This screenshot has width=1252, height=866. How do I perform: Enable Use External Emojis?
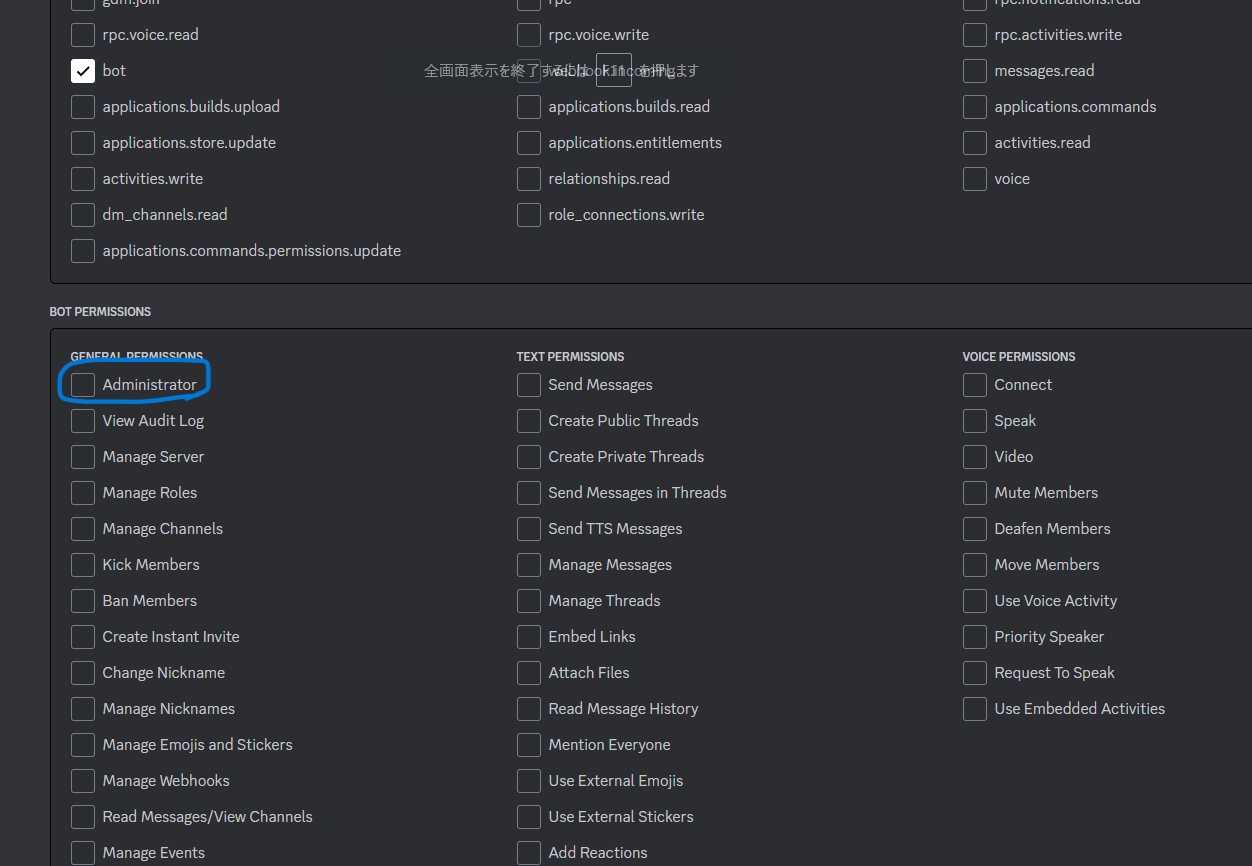tap(529, 781)
